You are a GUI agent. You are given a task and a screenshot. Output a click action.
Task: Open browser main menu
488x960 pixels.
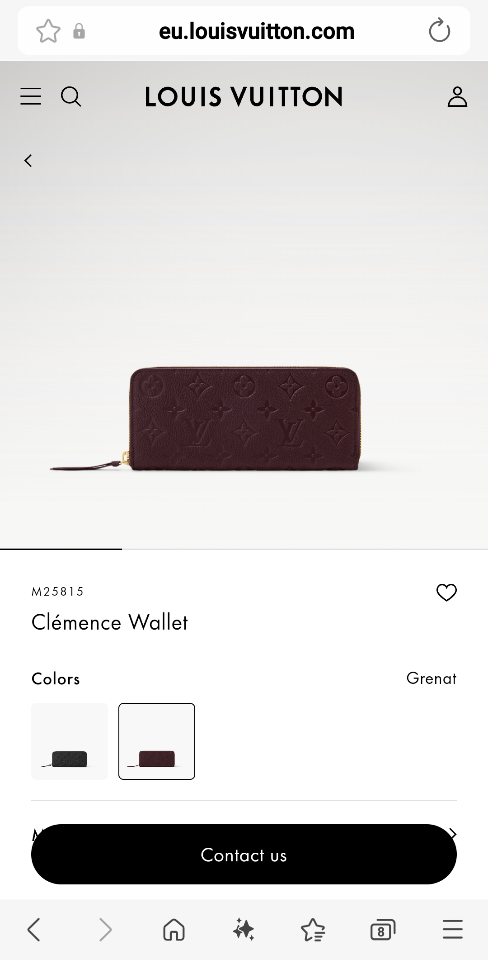pos(453,930)
